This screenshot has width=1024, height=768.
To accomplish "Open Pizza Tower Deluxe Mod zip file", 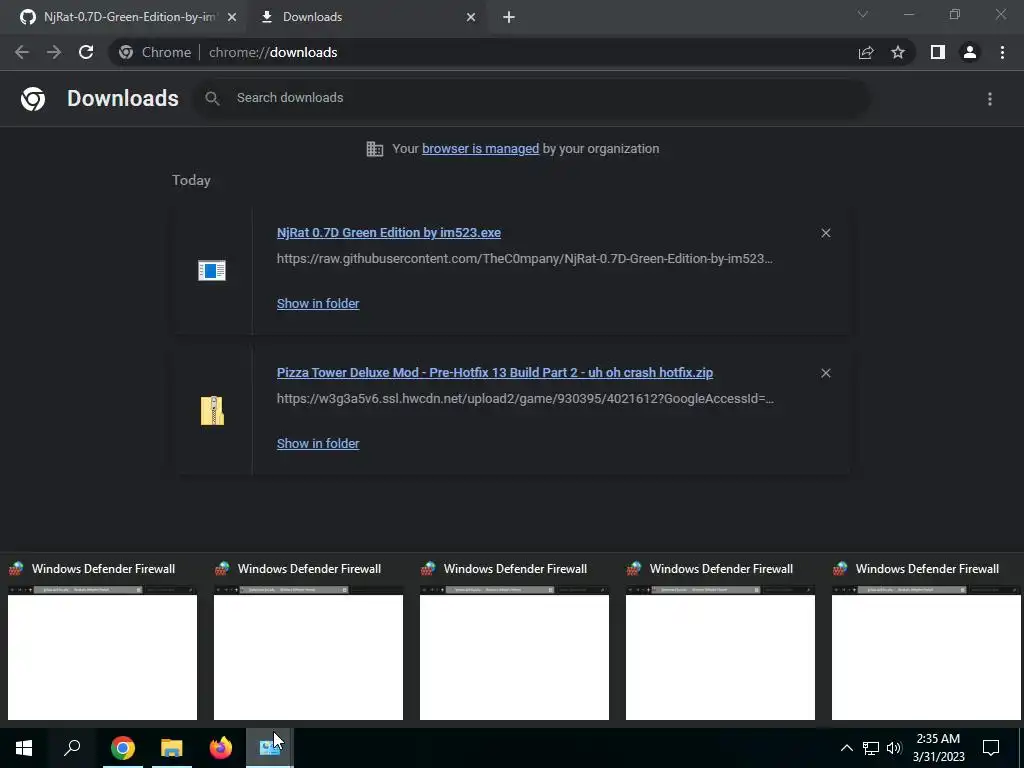I will 494,373.
